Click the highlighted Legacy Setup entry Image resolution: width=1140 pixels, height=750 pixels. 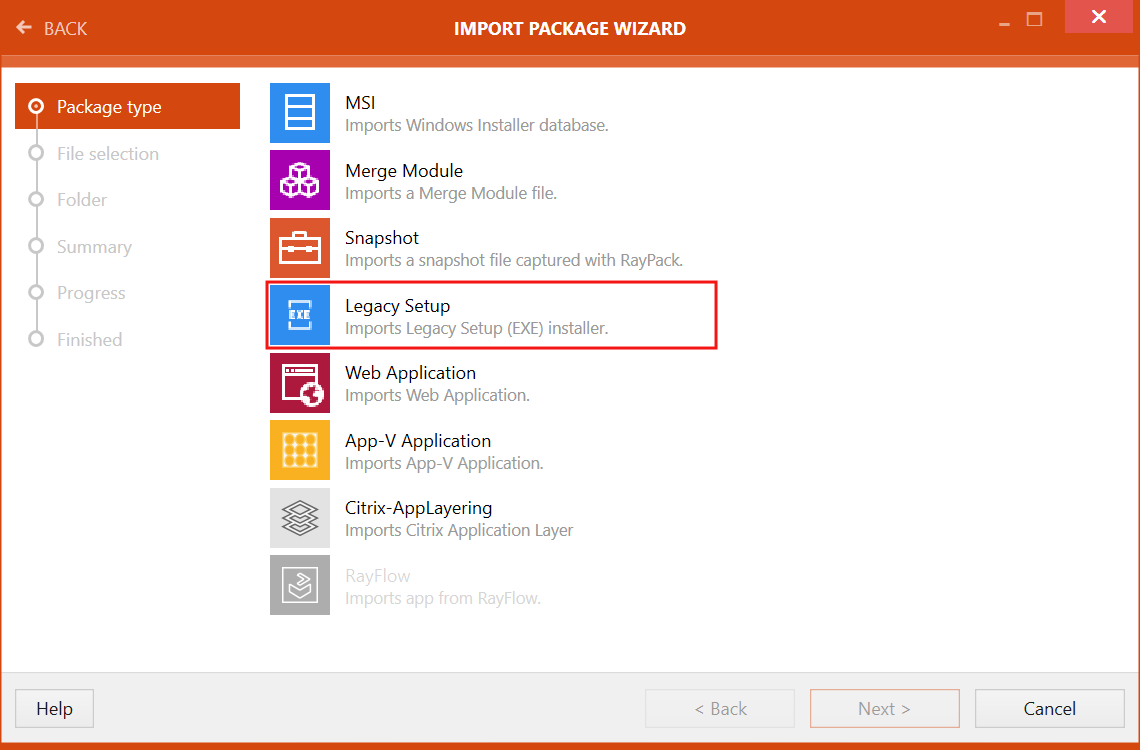tap(491, 315)
